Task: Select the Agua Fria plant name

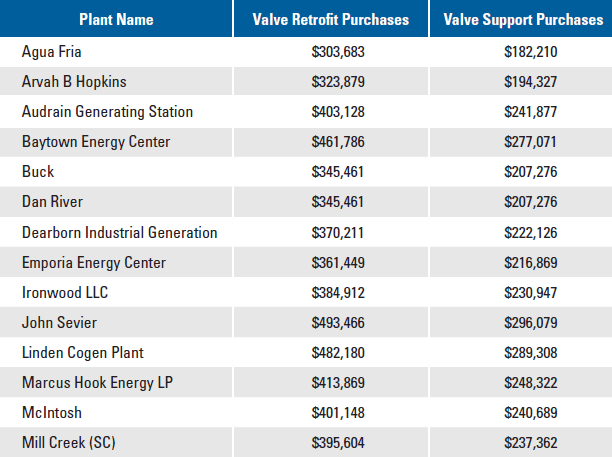Action: (x=54, y=51)
